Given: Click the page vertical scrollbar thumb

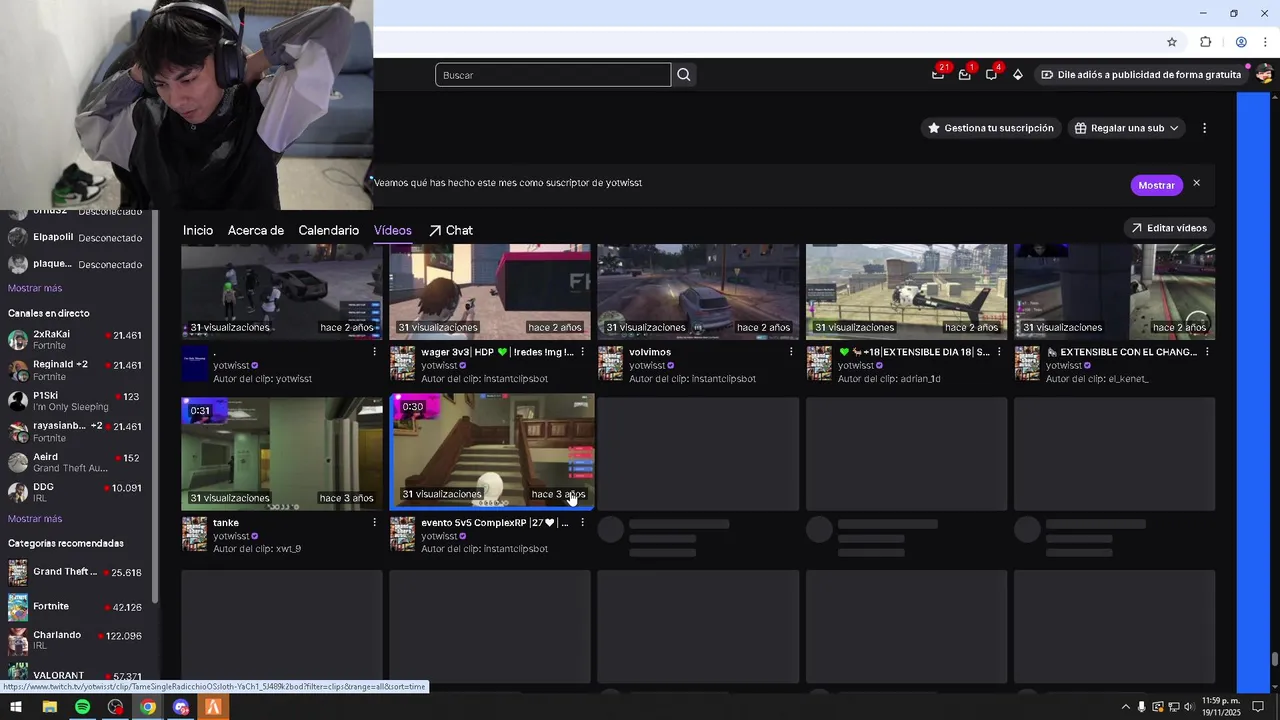Looking at the screenshot, I should [1274, 659].
